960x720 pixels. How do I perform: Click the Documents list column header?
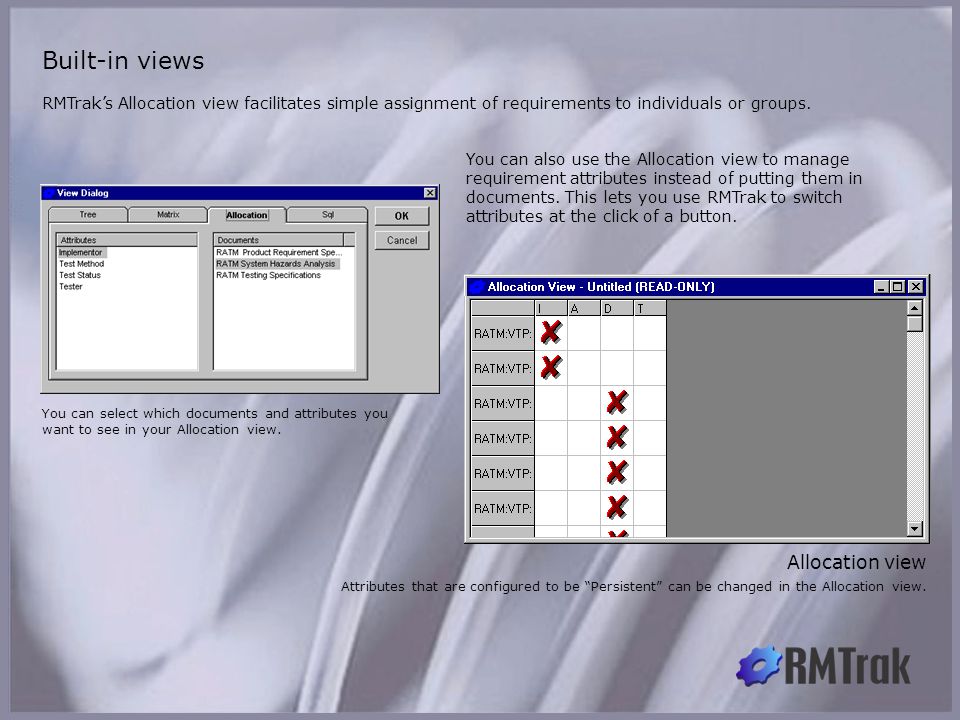(x=279, y=240)
